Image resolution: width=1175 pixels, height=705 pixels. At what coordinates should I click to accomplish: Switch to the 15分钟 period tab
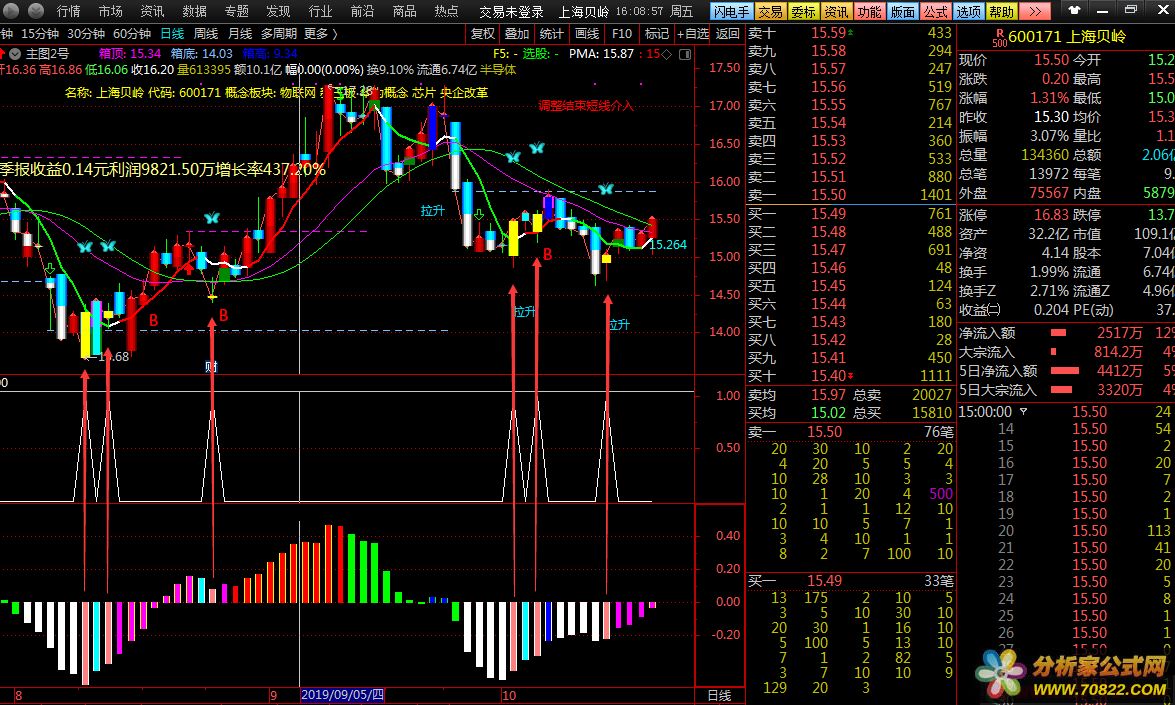point(40,34)
